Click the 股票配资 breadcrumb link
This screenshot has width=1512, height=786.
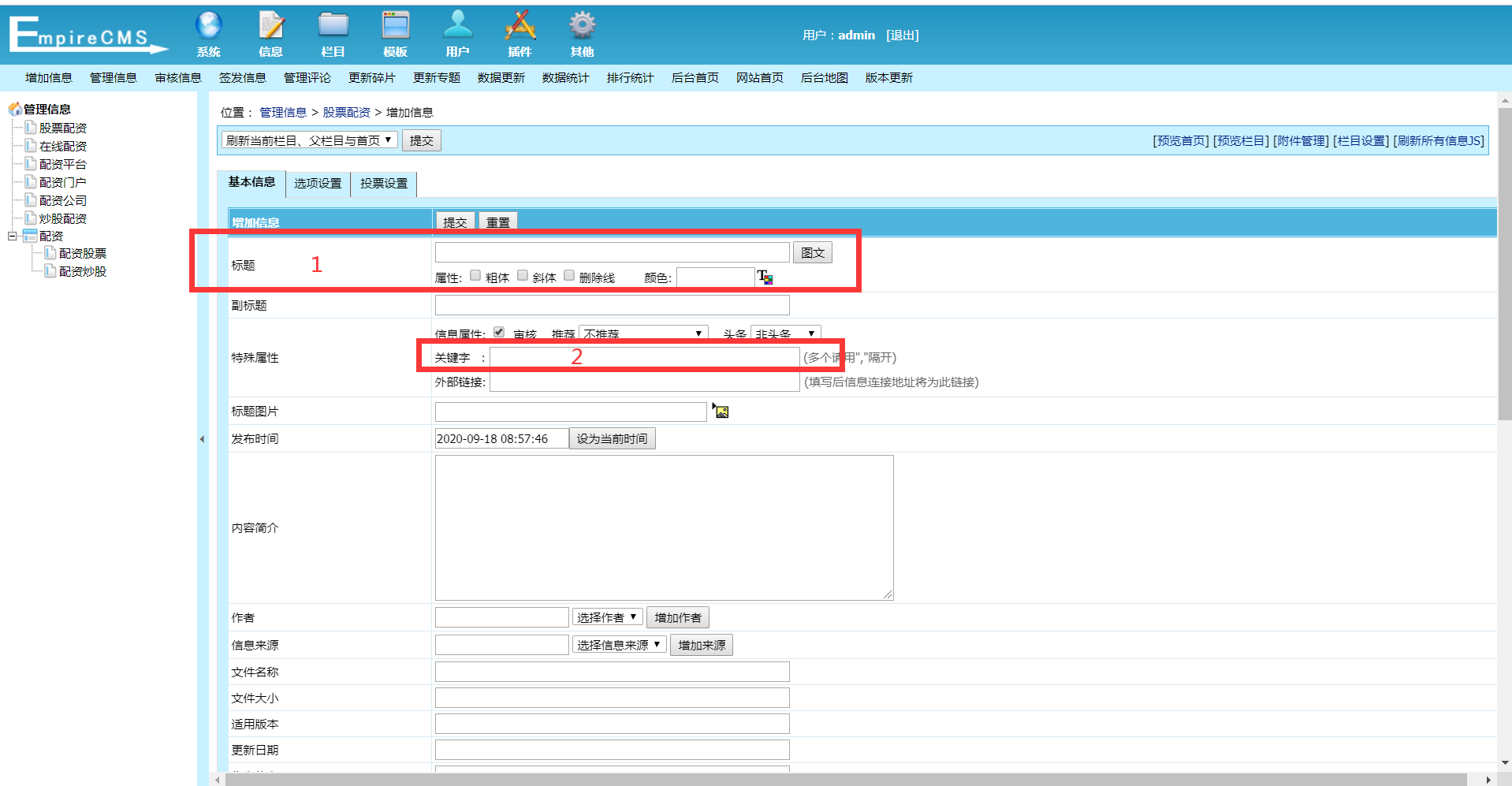[x=346, y=112]
